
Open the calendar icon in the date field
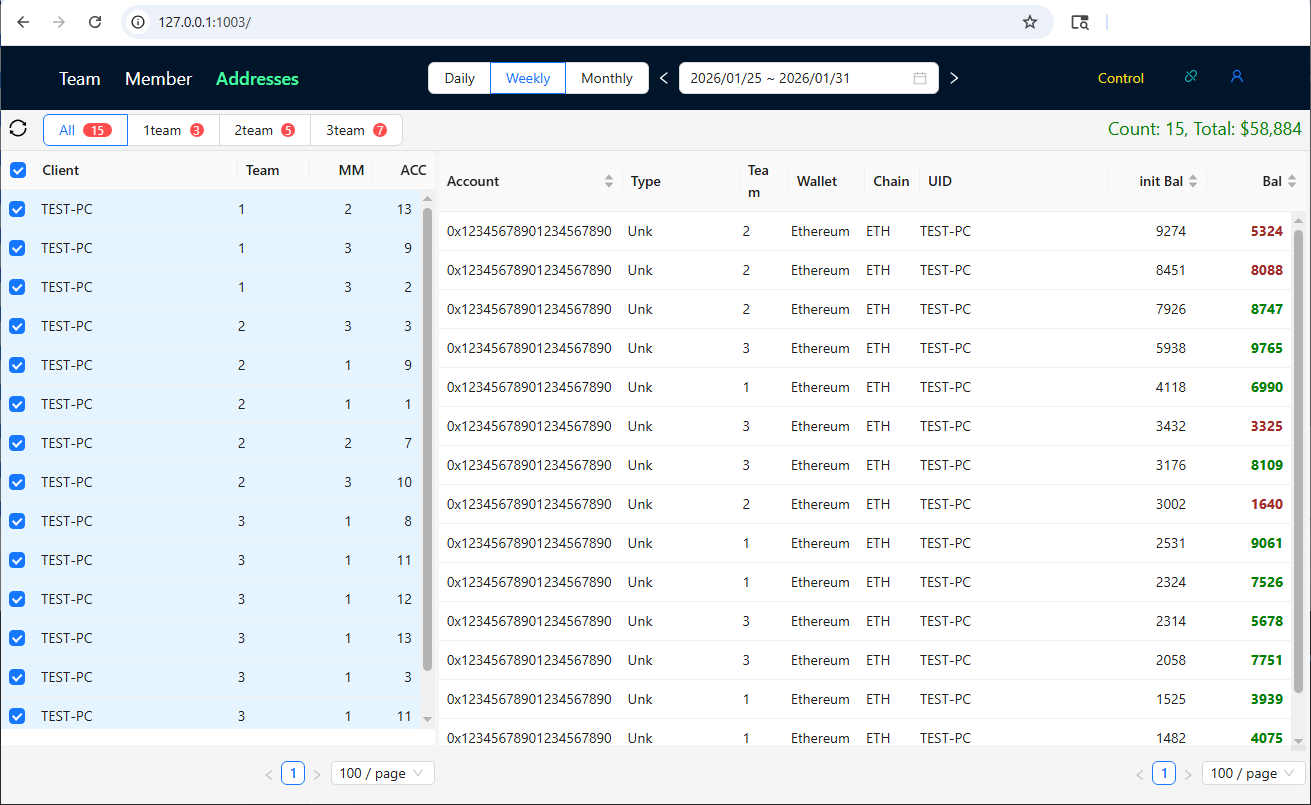click(x=920, y=77)
